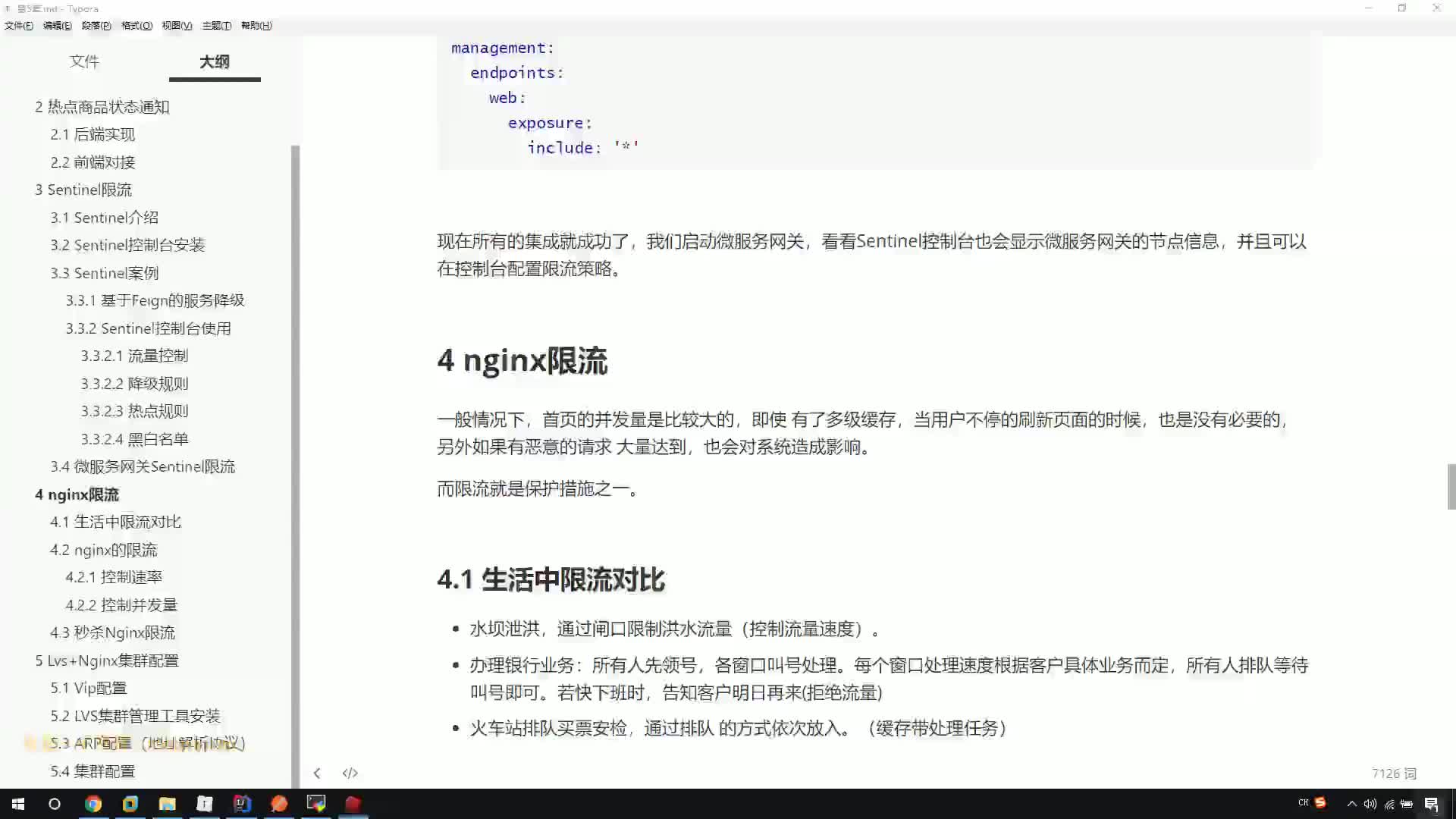The image size is (1456, 819).
Task: Go to outline item 4.2.2 控制并发量
Action: (121, 605)
